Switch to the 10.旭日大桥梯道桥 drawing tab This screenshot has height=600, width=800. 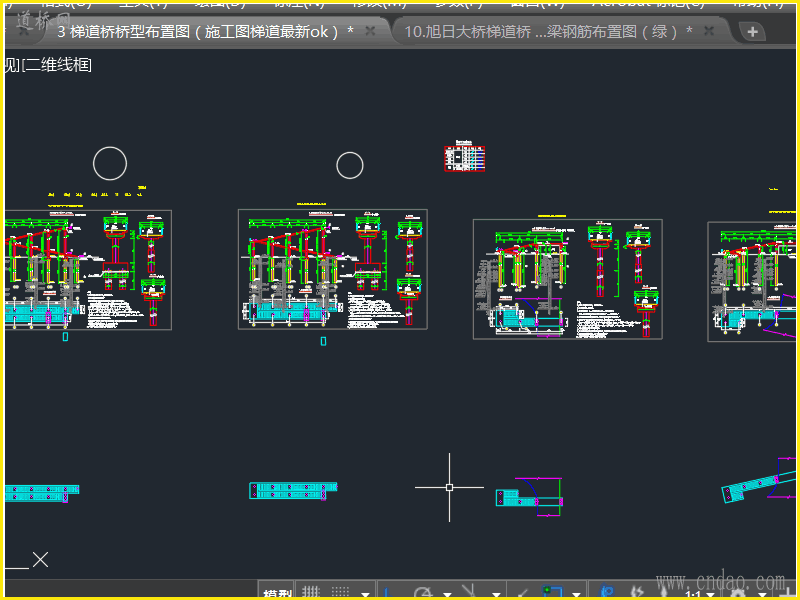548,32
